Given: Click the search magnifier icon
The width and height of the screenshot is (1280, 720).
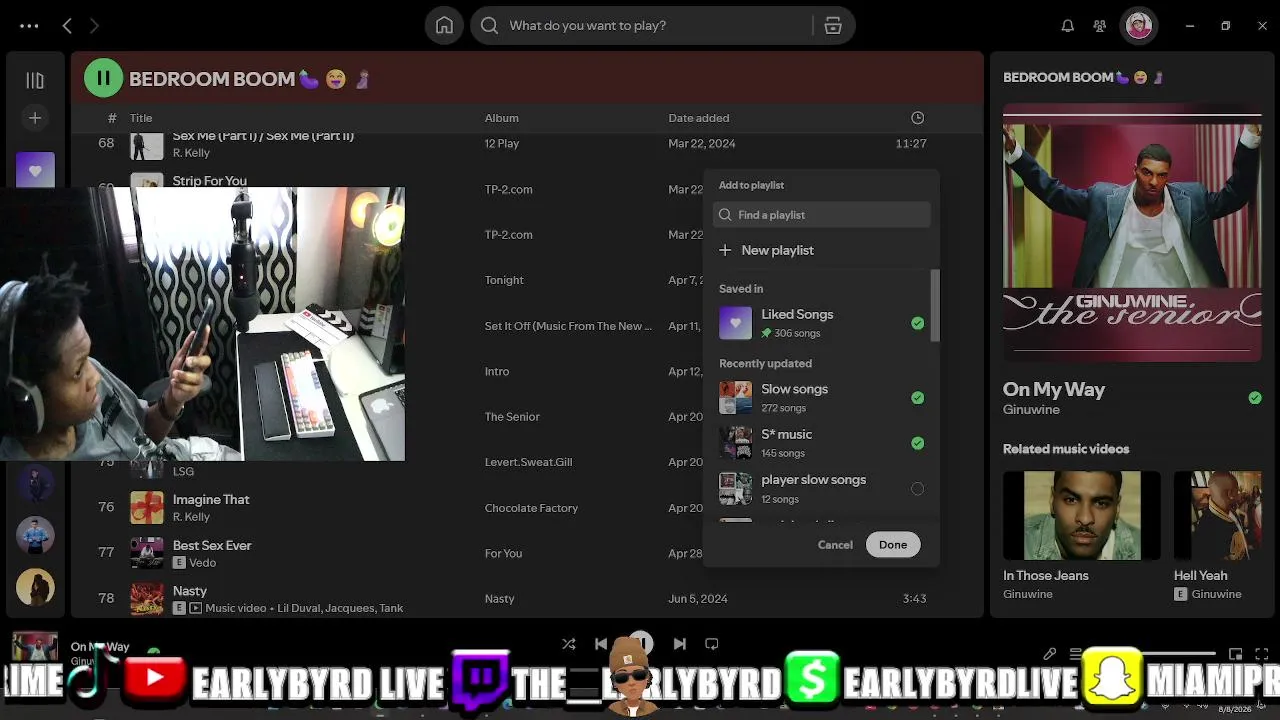Looking at the screenshot, I should 489,26.
